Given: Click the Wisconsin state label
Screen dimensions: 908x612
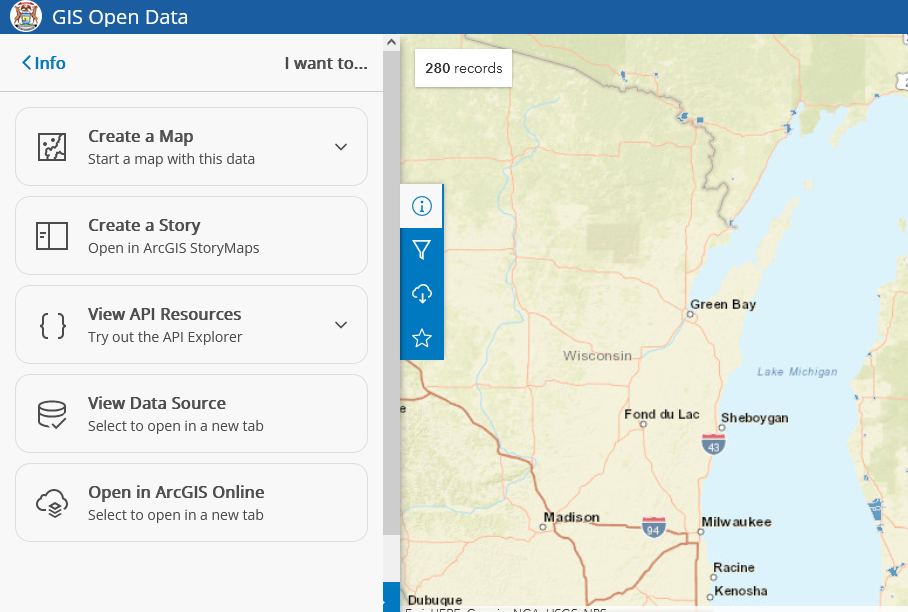Looking at the screenshot, I should click(597, 356).
